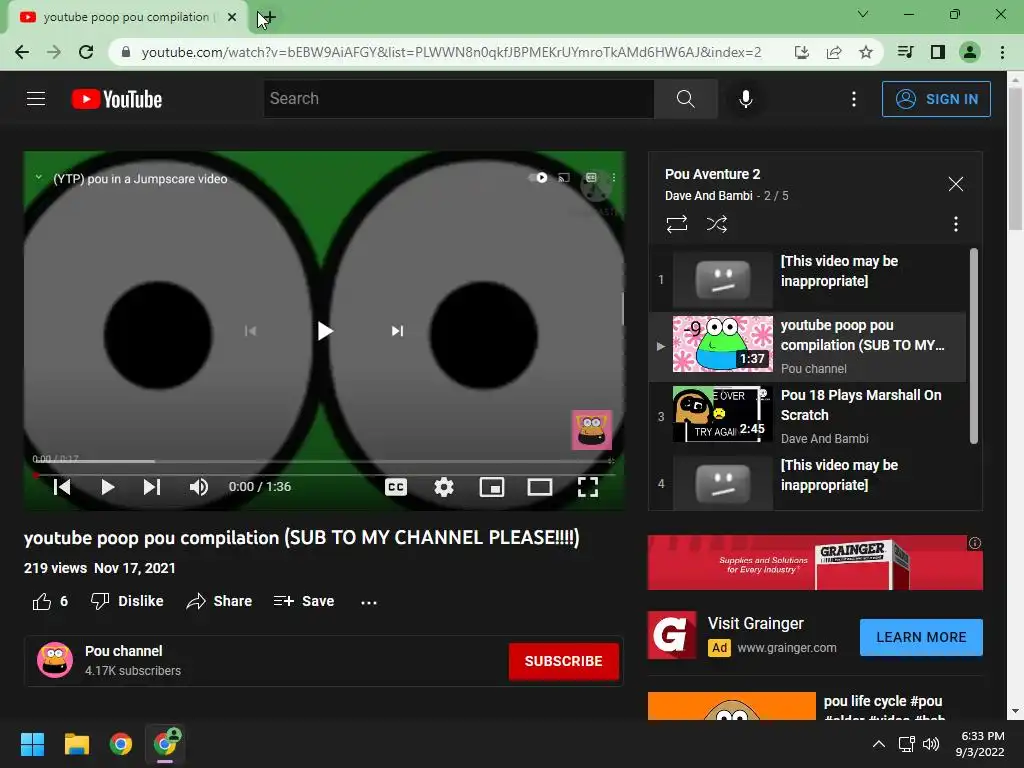Show hidden system tray icons
1024x768 pixels.
(x=879, y=744)
